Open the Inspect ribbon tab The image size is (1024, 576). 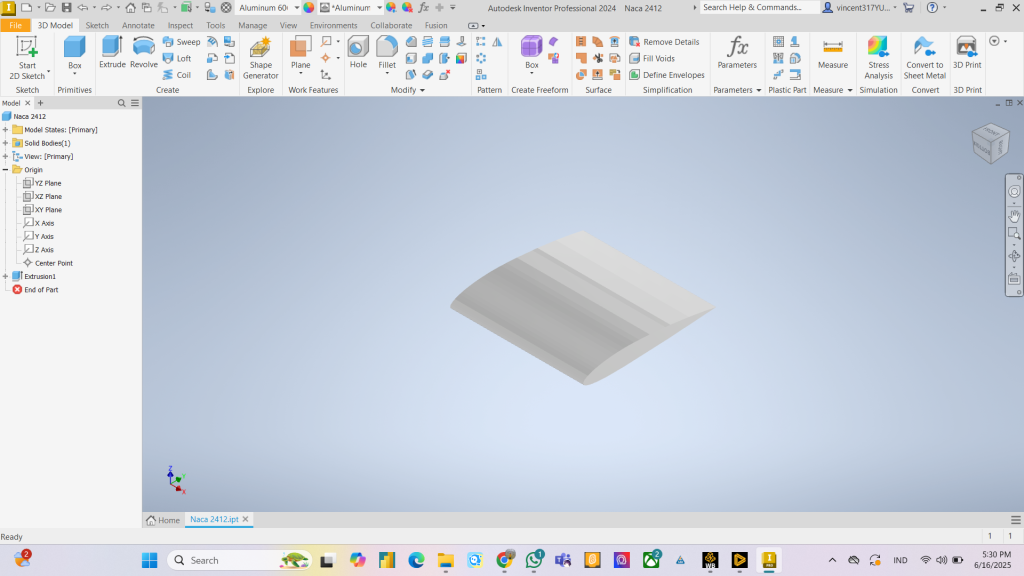coord(180,25)
